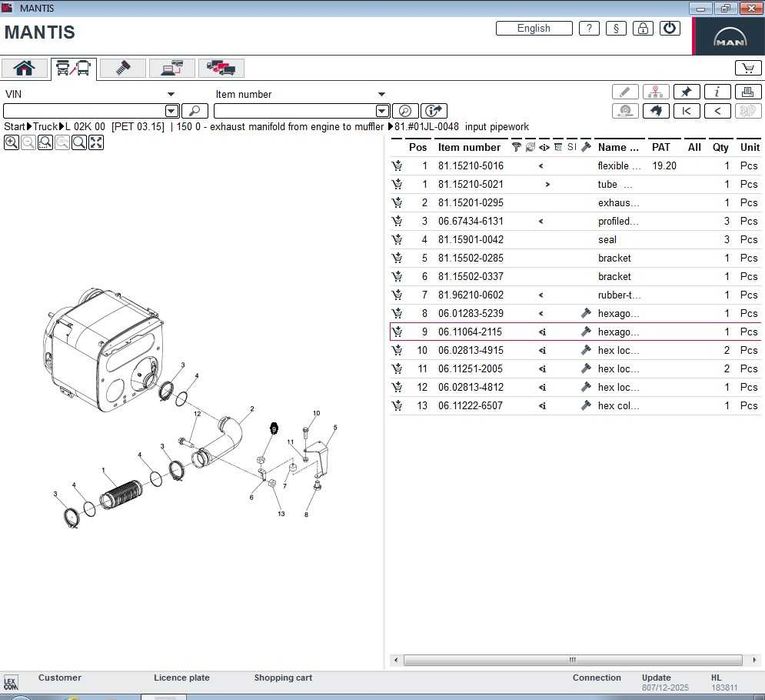Search VIN with magnifier button
765x700 pixels.
195,111
